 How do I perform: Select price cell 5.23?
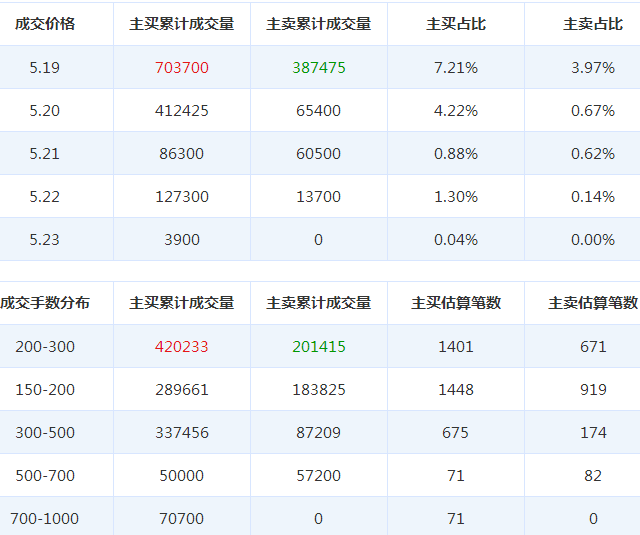coord(44,240)
